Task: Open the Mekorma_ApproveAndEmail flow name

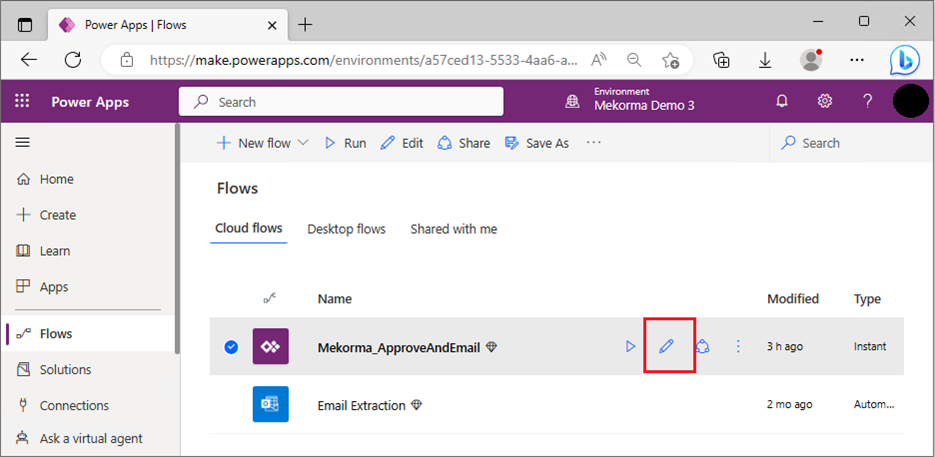Action: coord(399,347)
